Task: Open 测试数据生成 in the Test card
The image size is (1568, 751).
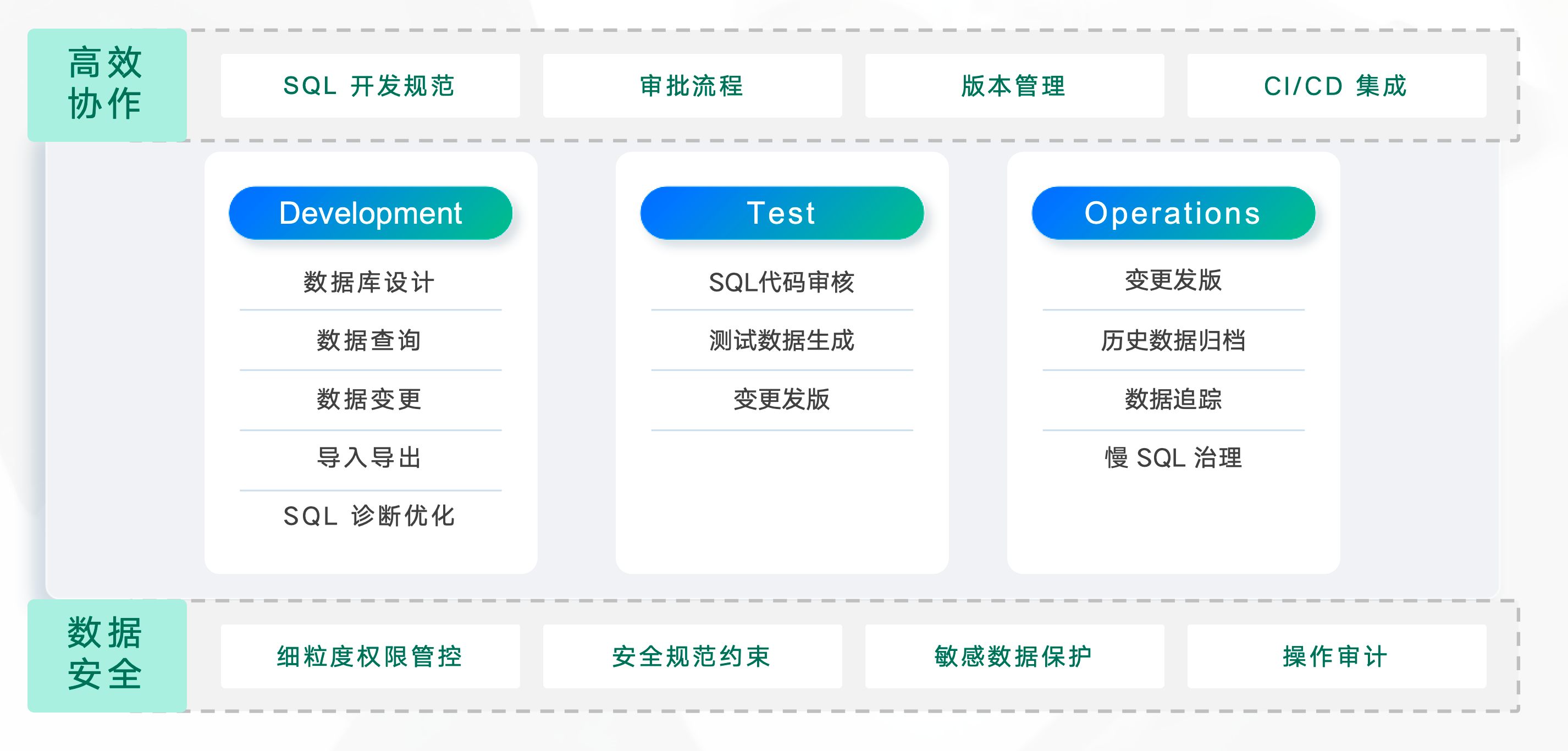Action: pos(782,340)
